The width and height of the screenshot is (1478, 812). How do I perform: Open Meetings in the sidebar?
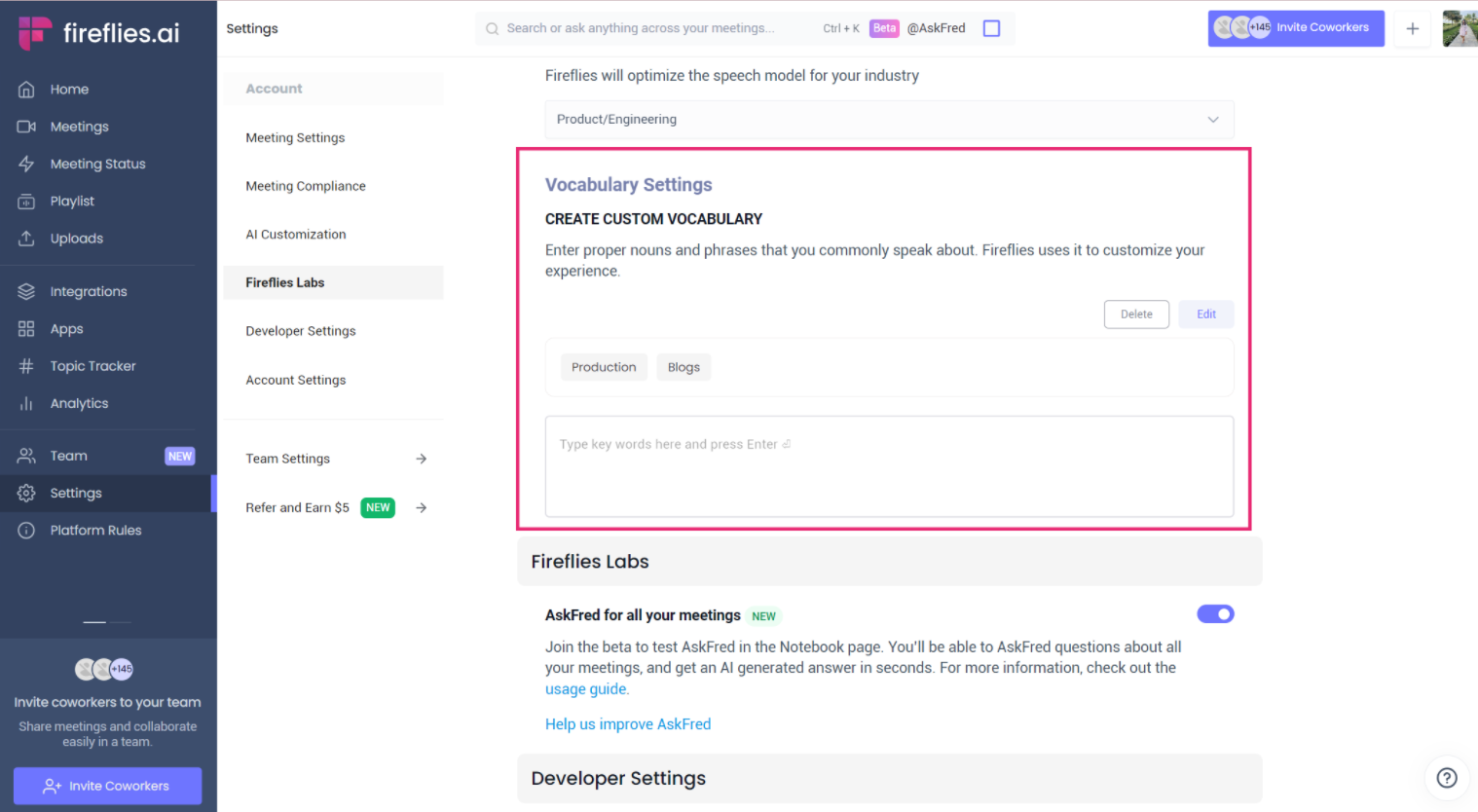pos(79,127)
